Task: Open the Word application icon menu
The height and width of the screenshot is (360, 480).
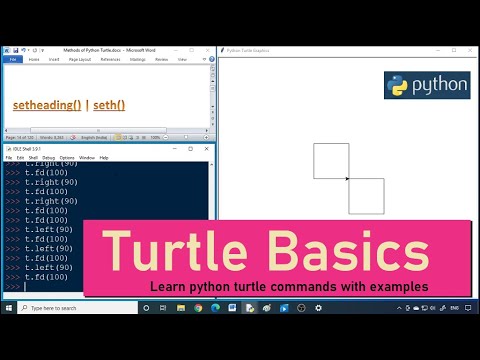Action: 7,50
